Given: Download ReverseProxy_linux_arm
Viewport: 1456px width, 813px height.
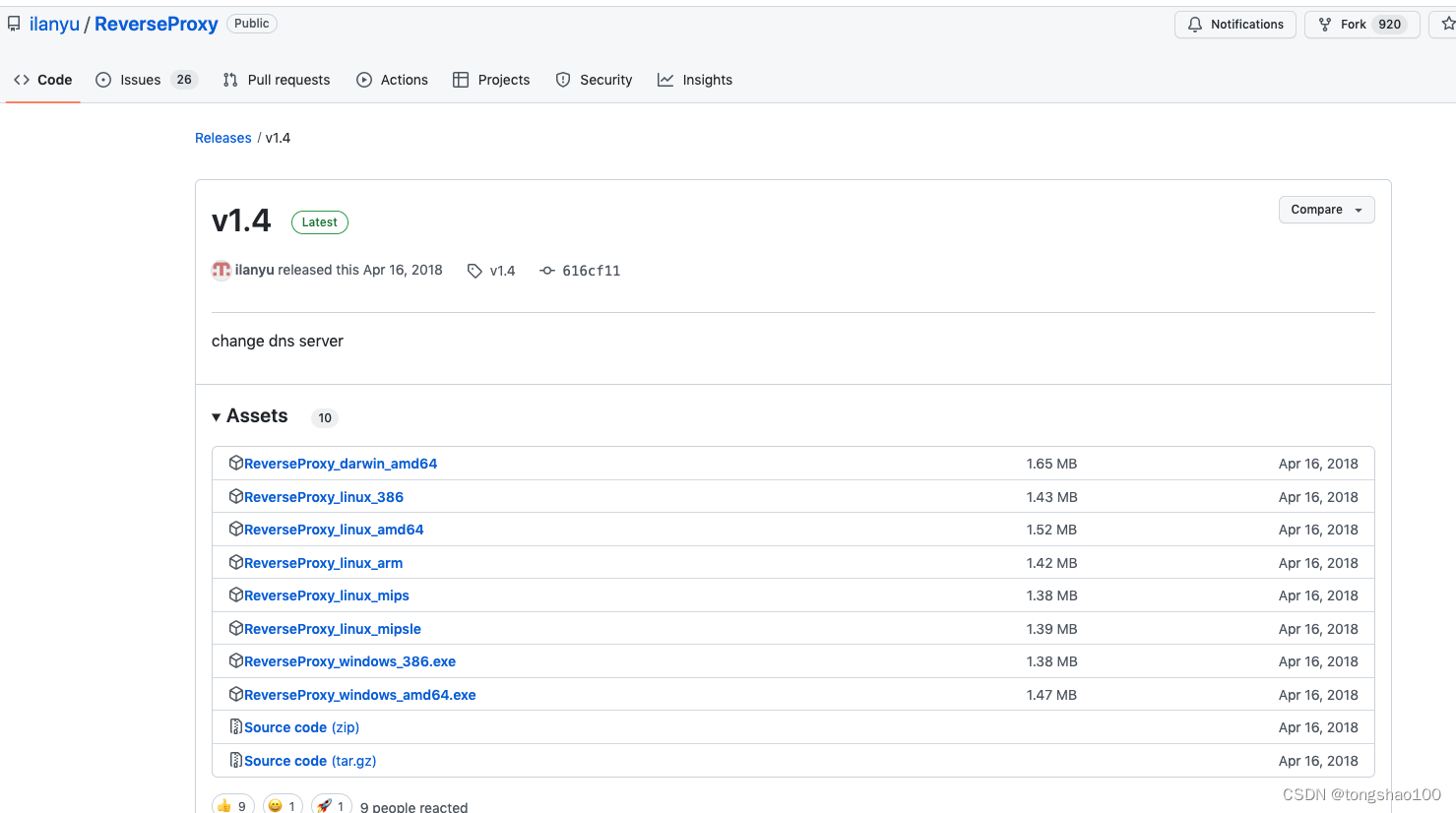Looking at the screenshot, I should click(323, 563).
